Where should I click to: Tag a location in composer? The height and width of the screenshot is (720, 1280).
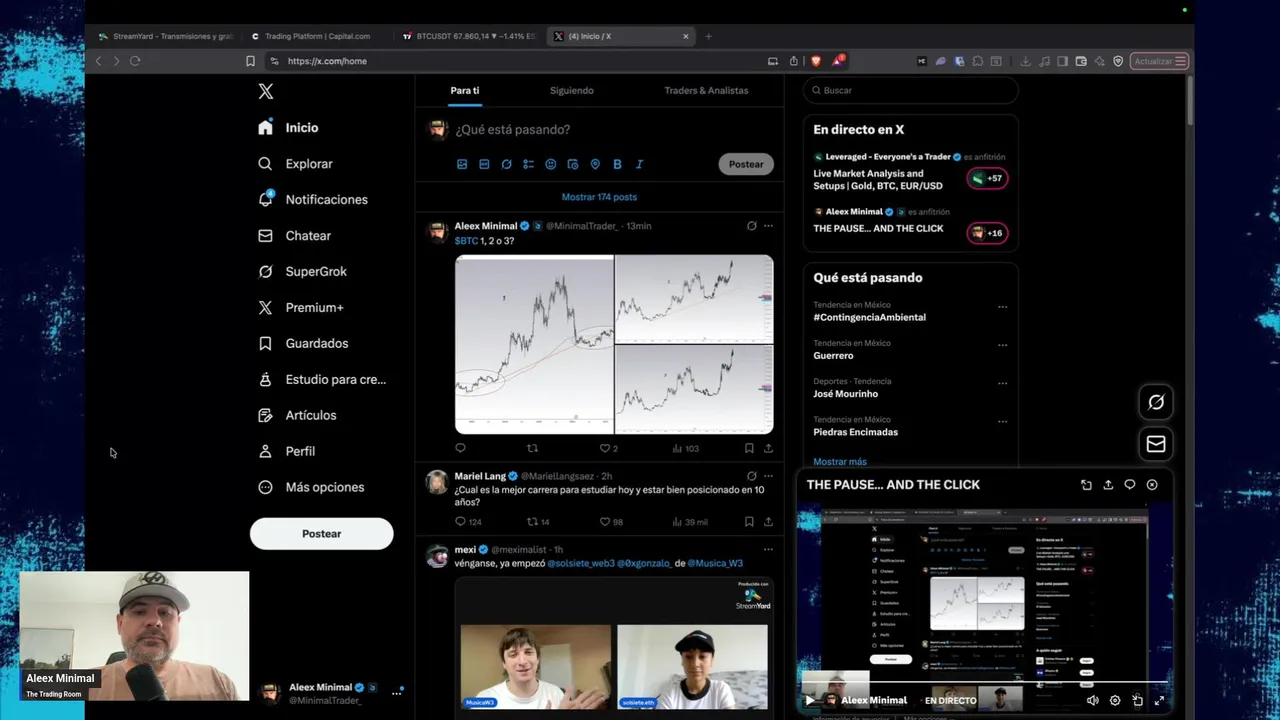[595, 164]
